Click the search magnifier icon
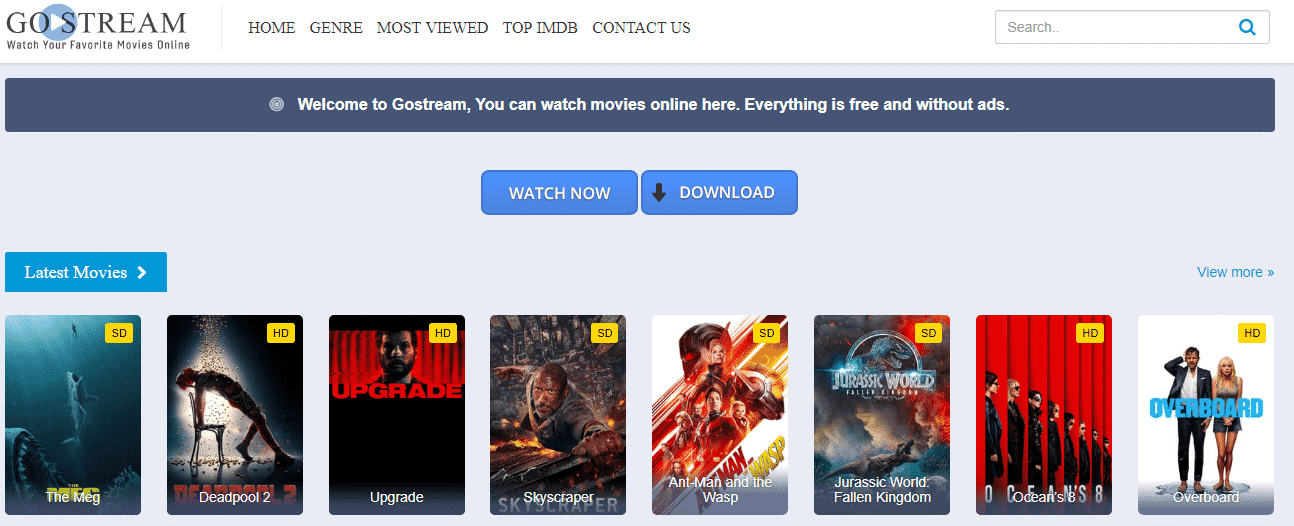The width and height of the screenshot is (1294, 526). [1246, 28]
